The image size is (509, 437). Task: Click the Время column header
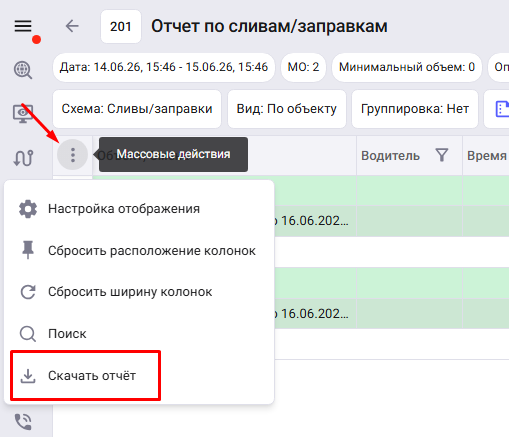tap(487, 156)
